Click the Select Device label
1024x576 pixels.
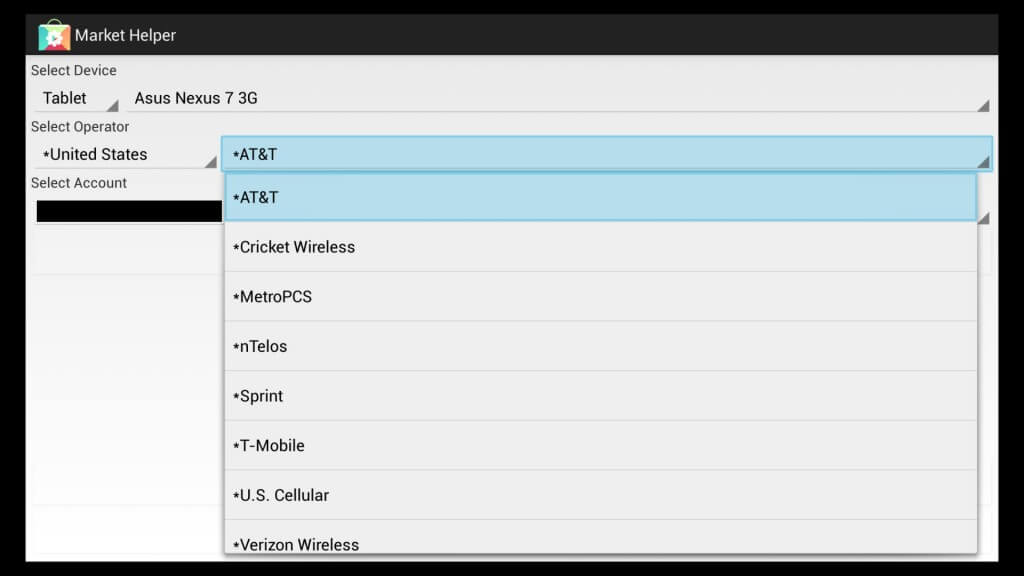coord(74,70)
